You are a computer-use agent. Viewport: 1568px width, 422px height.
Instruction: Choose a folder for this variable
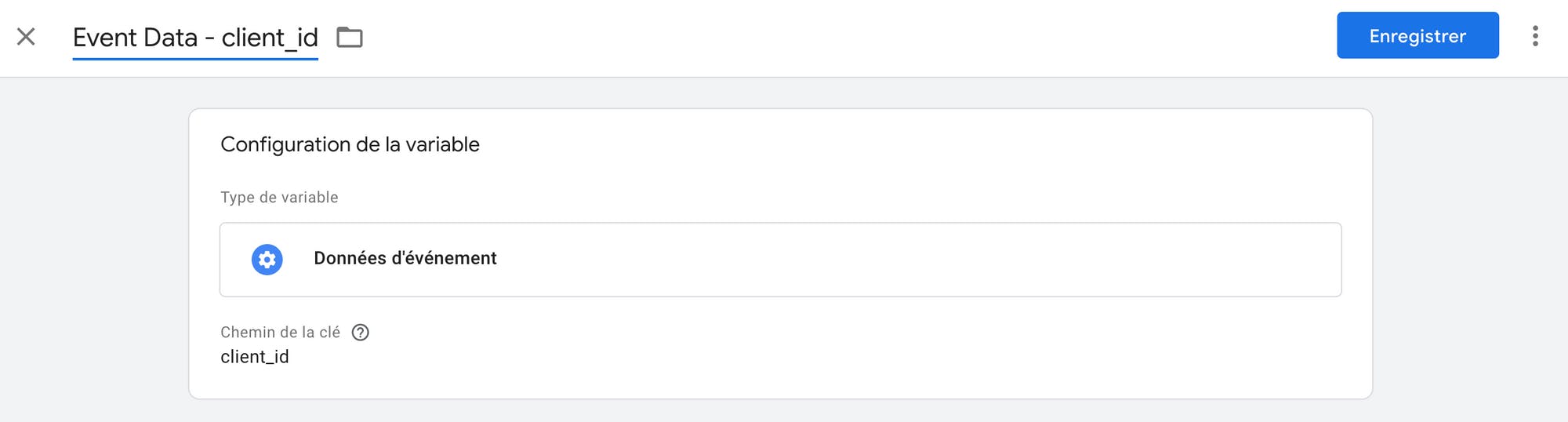350,37
